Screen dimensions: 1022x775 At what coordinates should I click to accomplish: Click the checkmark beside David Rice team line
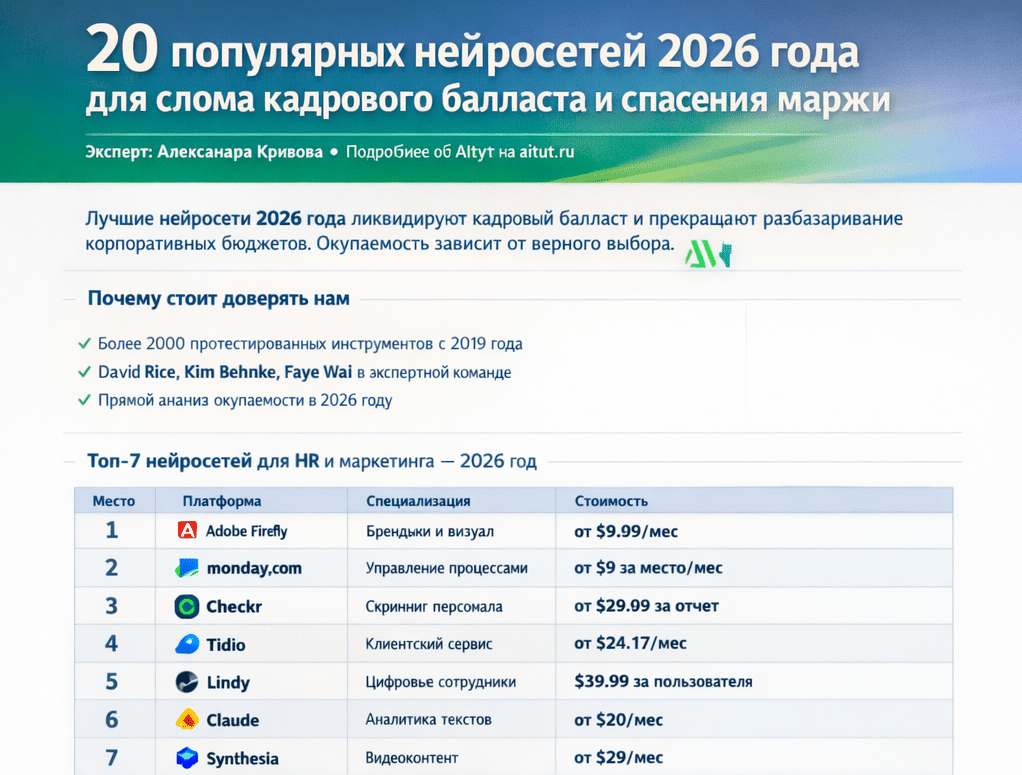click(x=85, y=372)
